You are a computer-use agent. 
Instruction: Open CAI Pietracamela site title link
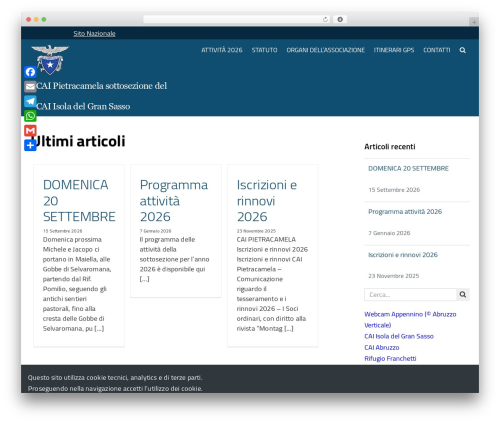[x=102, y=96]
